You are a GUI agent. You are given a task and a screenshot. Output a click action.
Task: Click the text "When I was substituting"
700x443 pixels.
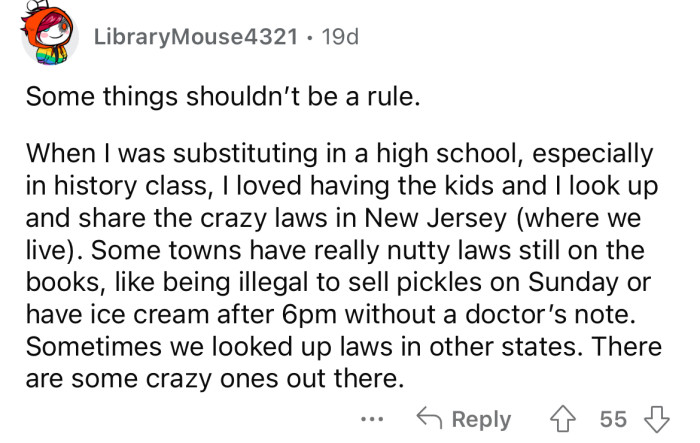145,155
